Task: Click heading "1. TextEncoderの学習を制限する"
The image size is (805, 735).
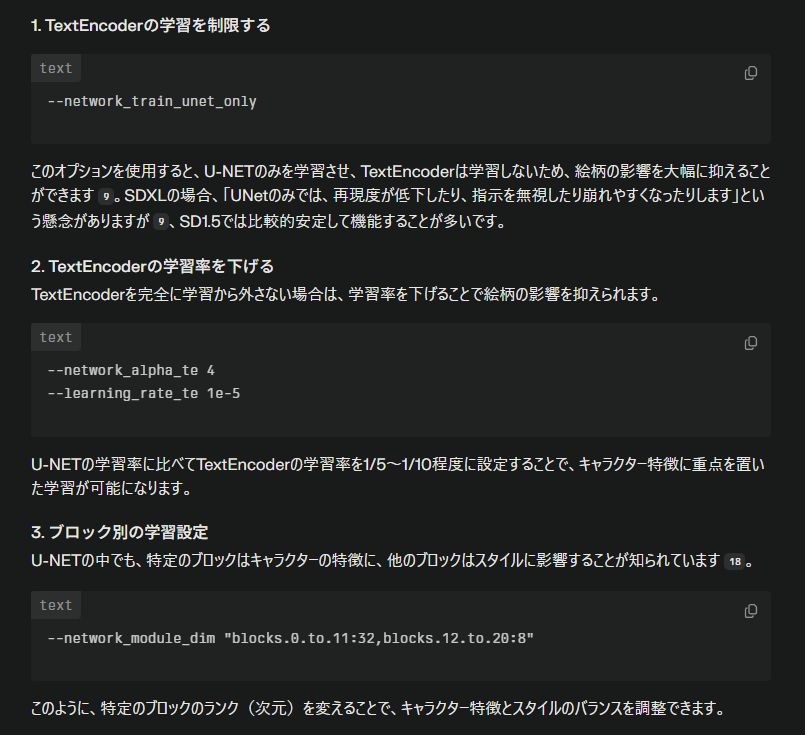Action: click(x=151, y=26)
